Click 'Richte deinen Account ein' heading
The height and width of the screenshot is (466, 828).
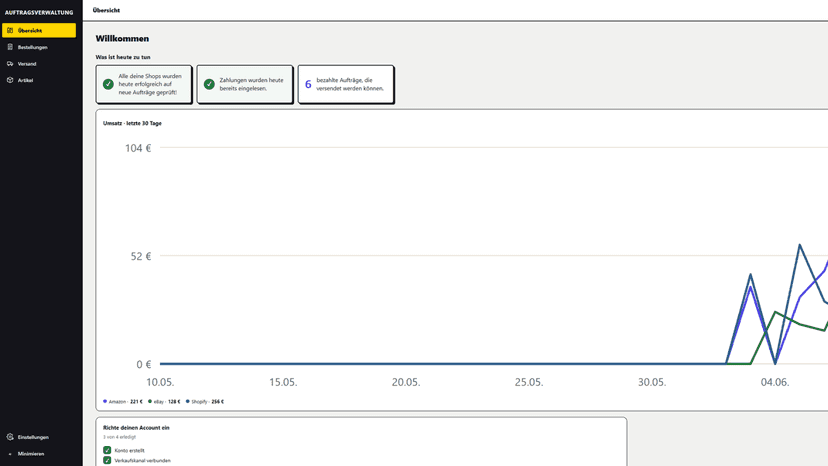coord(136,428)
